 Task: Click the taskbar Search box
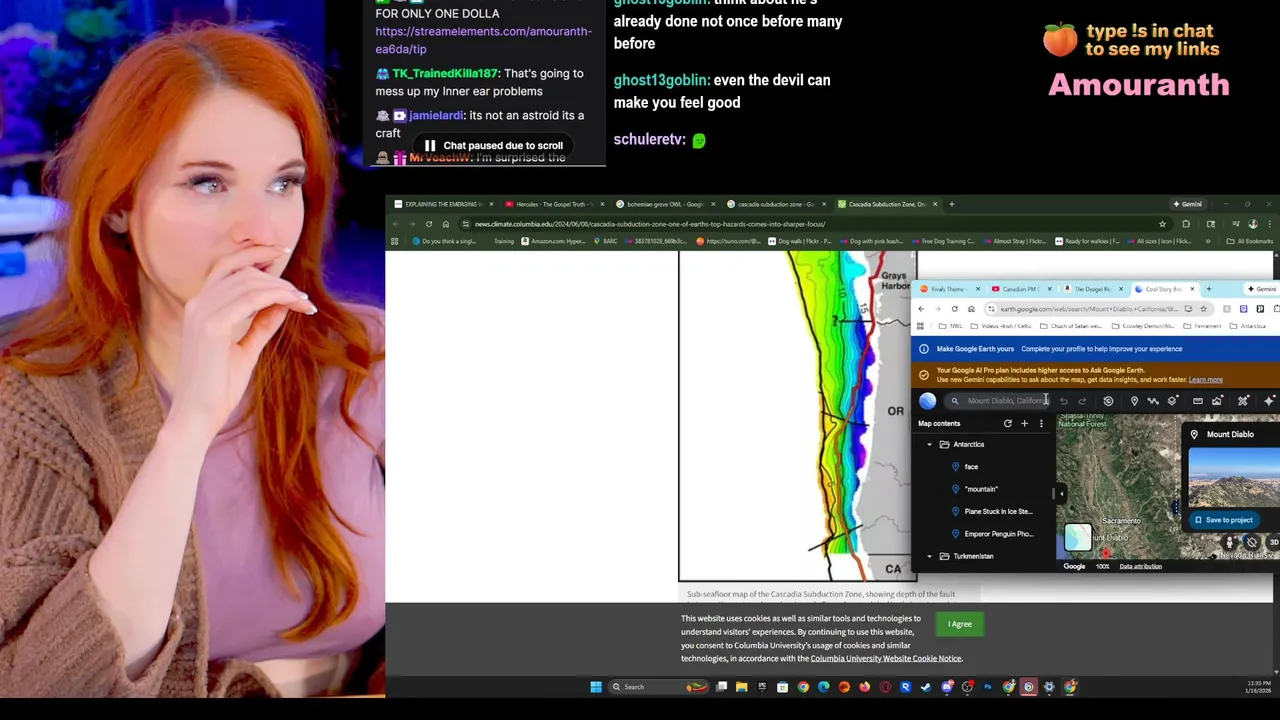click(x=658, y=687)
